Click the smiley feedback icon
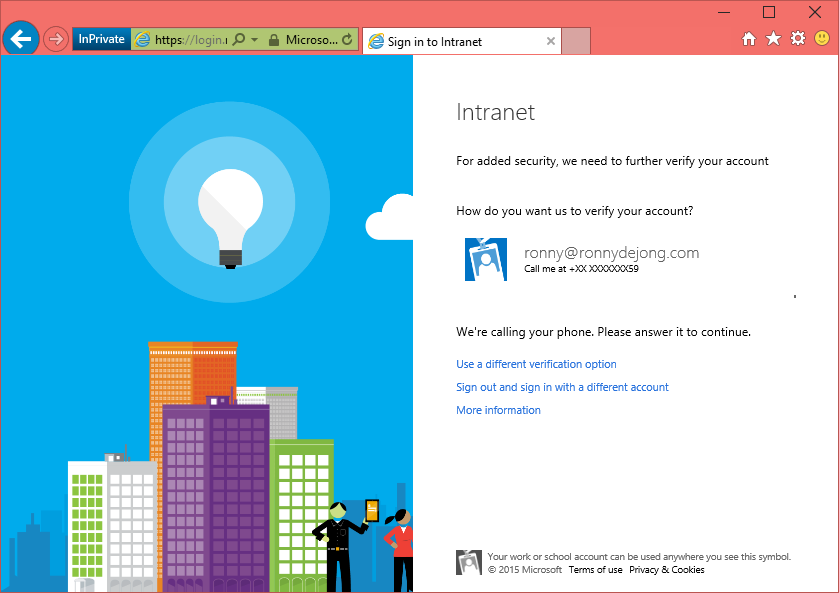Viewport: 839px width, 593px height. [822, 39]
